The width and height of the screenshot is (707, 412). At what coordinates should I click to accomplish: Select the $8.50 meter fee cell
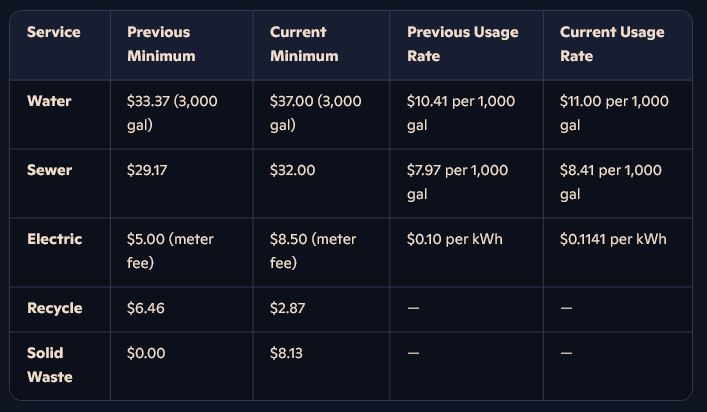click(313, 251)
